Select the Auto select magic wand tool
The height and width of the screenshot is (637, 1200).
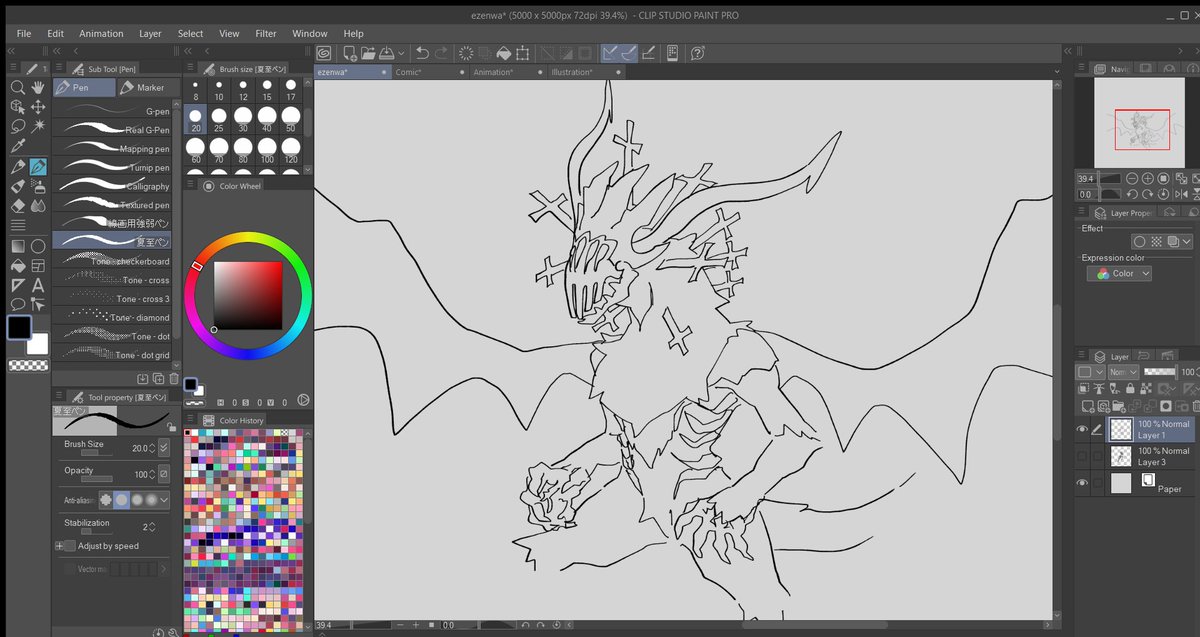[x=38, y=127]
